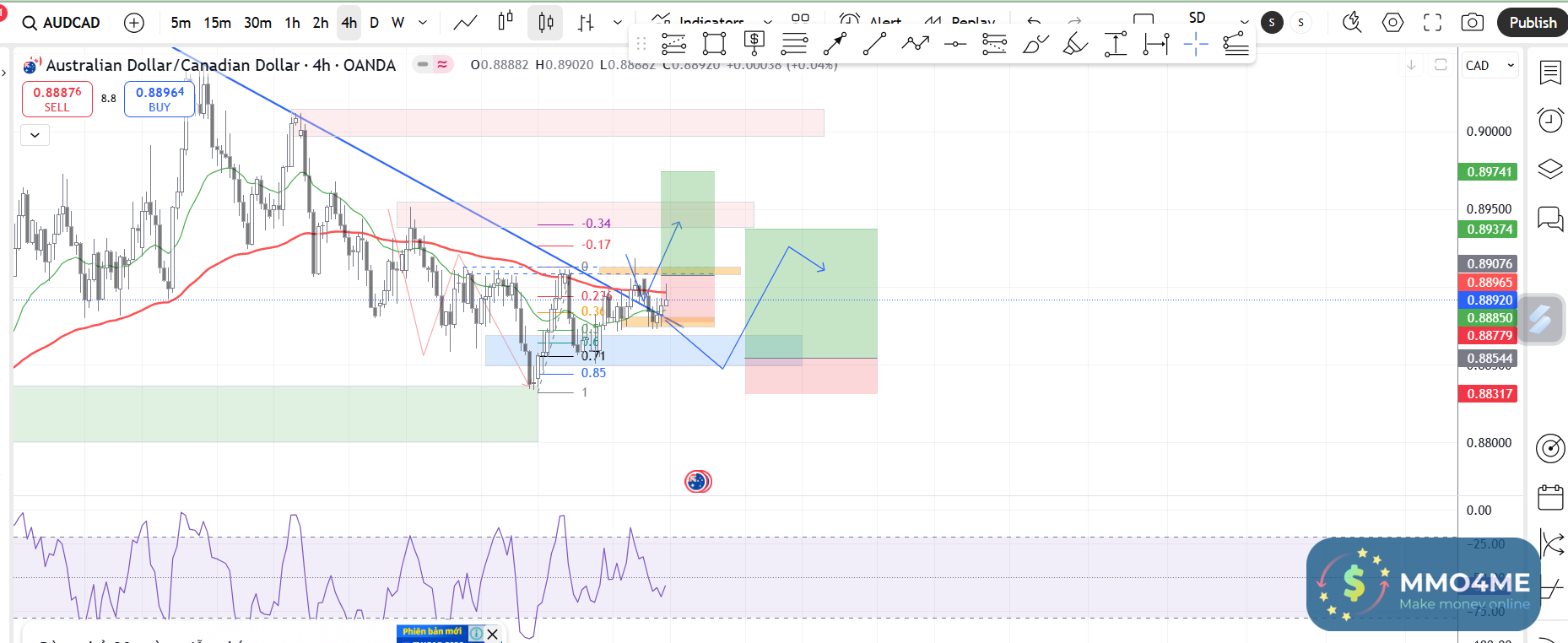Select the Fib tool next to the drag handle
Image resolution: width=1568 pixels, height=643 pixels.
pos(673,43)
